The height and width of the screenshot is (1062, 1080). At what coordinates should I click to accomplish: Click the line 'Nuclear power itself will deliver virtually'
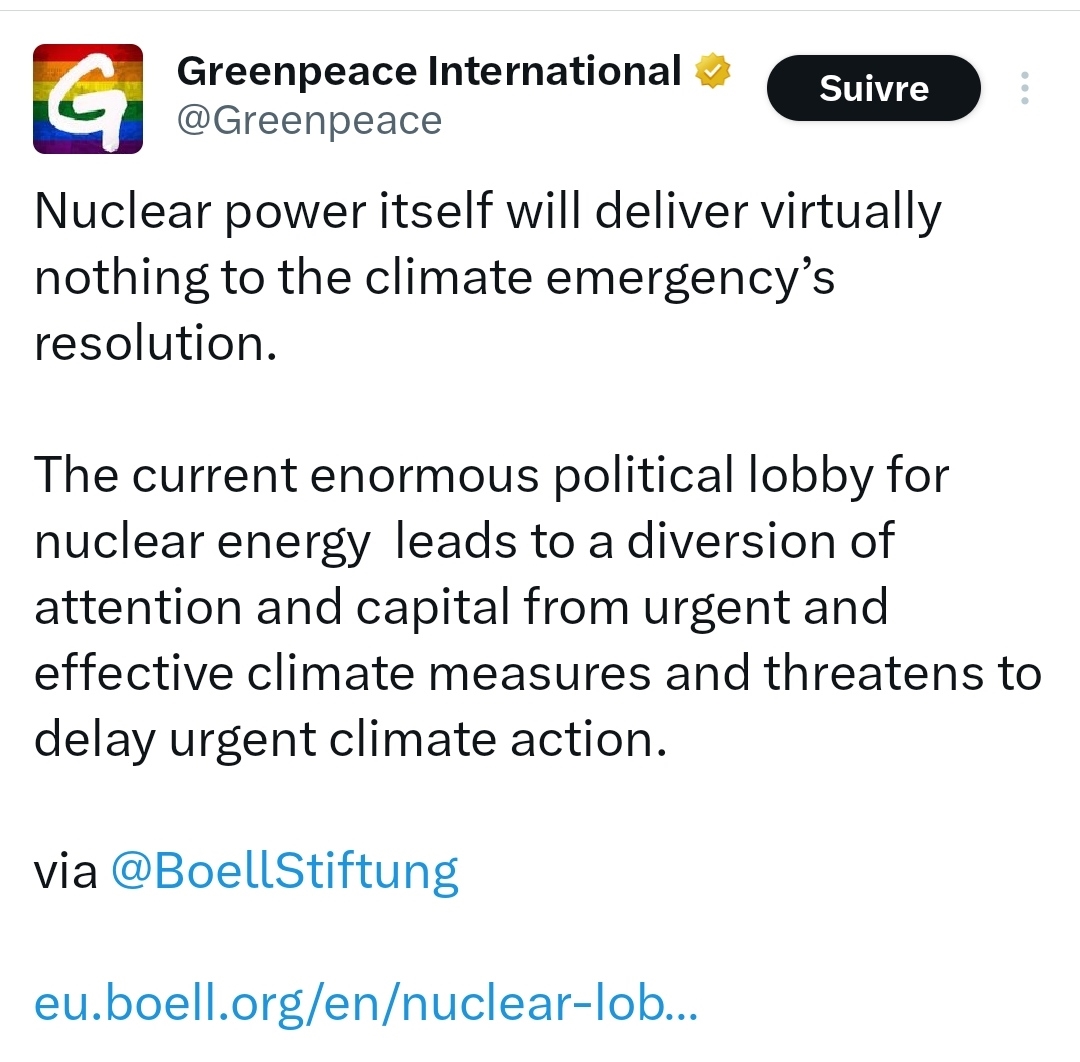tap(488, 213)
